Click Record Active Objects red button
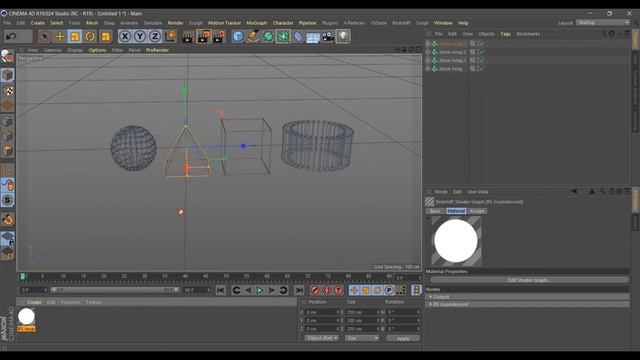This screenshot has width=640, height=360. tap(315, 290)
